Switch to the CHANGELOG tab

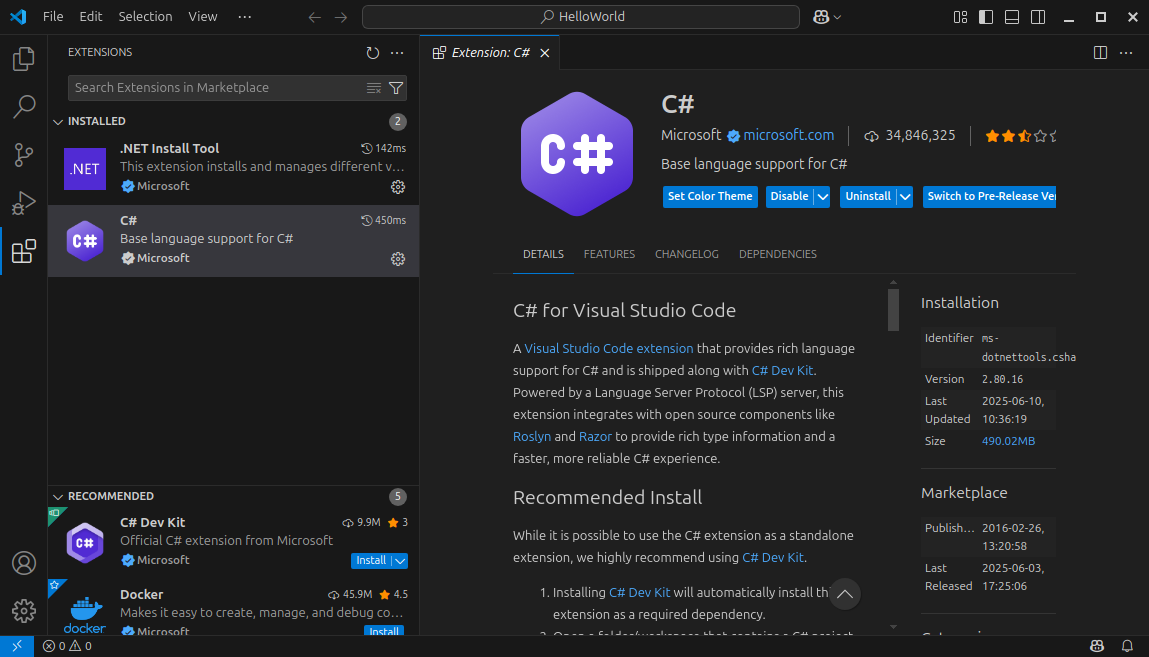pyautogui.click(x=687, y=254)
